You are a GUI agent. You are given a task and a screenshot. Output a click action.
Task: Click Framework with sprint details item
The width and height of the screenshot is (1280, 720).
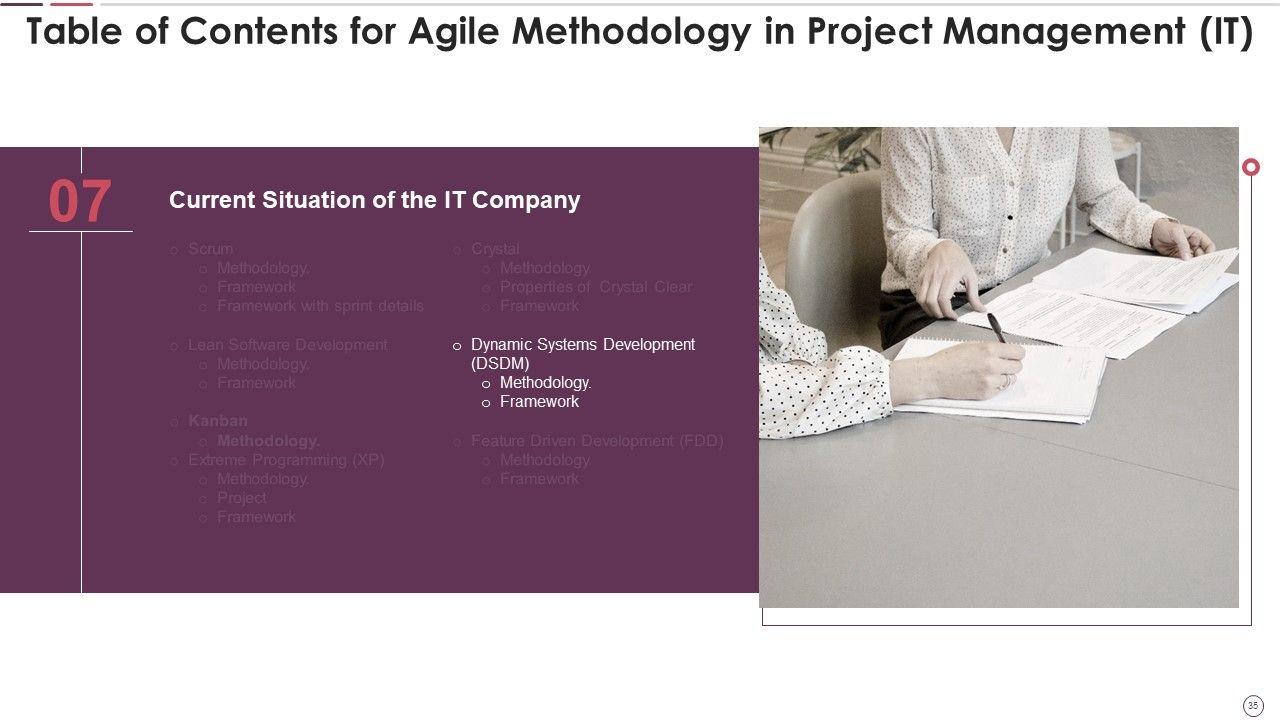pyautogui.click(x=320, y=306)
